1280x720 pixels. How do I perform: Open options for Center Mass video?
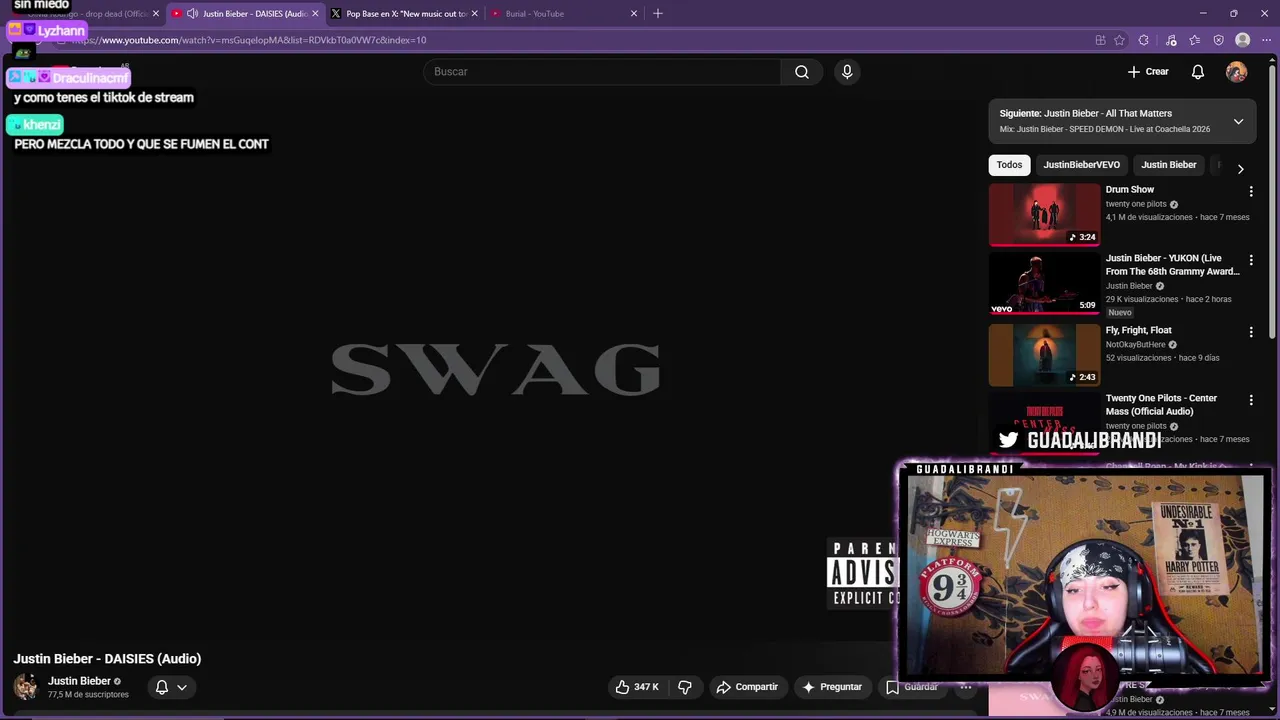tap(1250, 400)
